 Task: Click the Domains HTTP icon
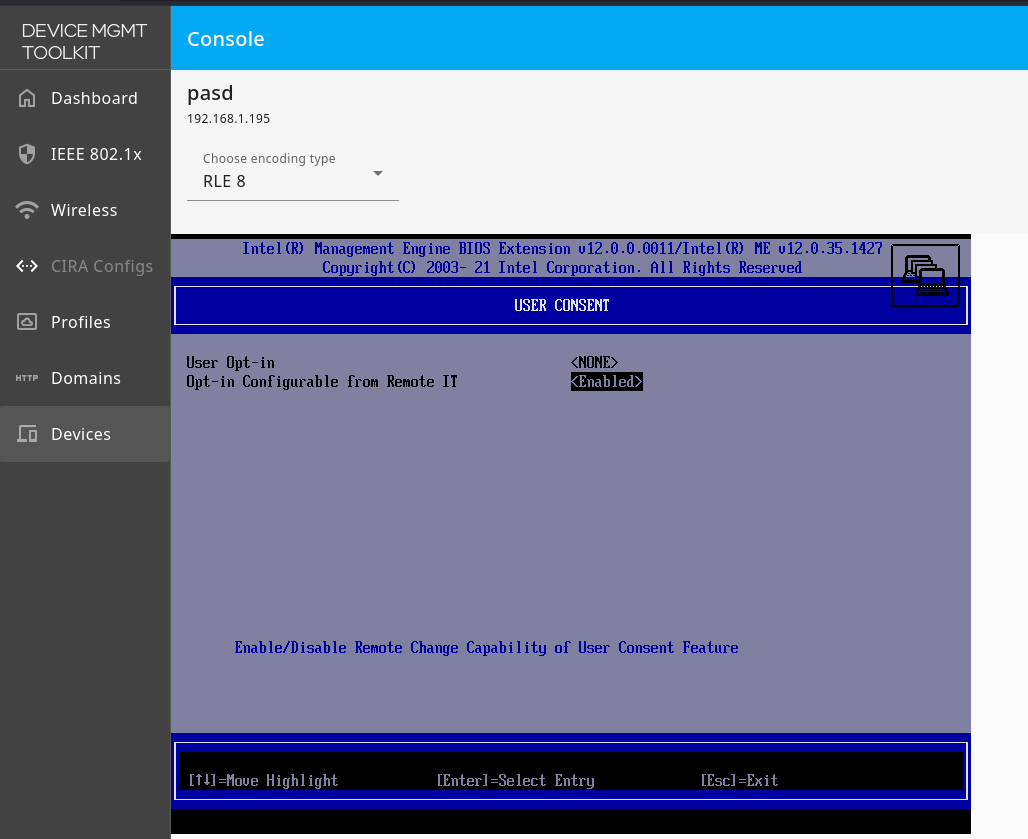tap(27, 378)
